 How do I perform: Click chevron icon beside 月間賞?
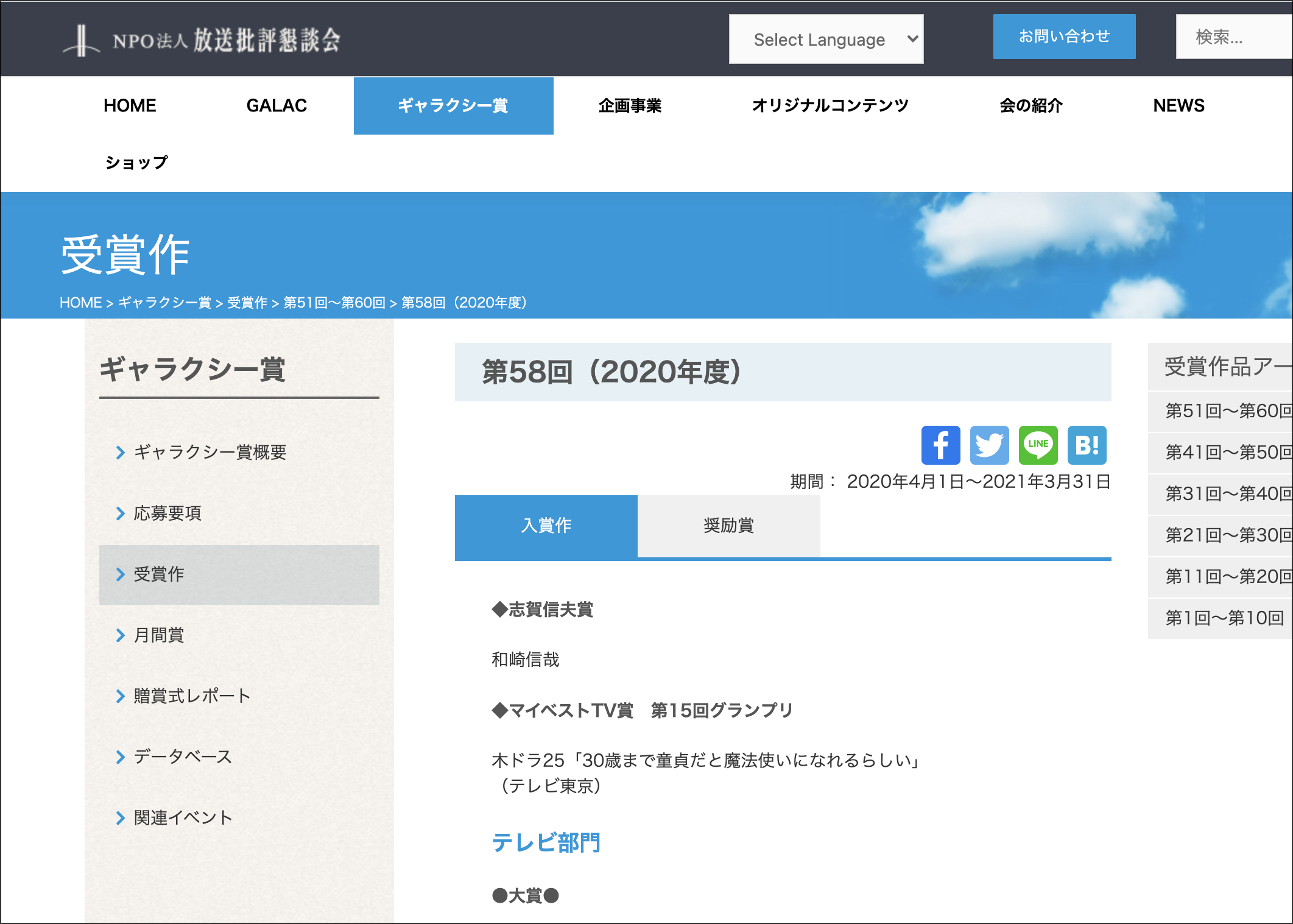click(120, 635)
